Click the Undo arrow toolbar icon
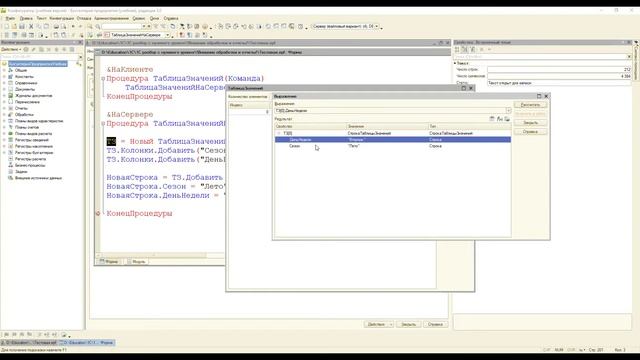 [73, 27]
